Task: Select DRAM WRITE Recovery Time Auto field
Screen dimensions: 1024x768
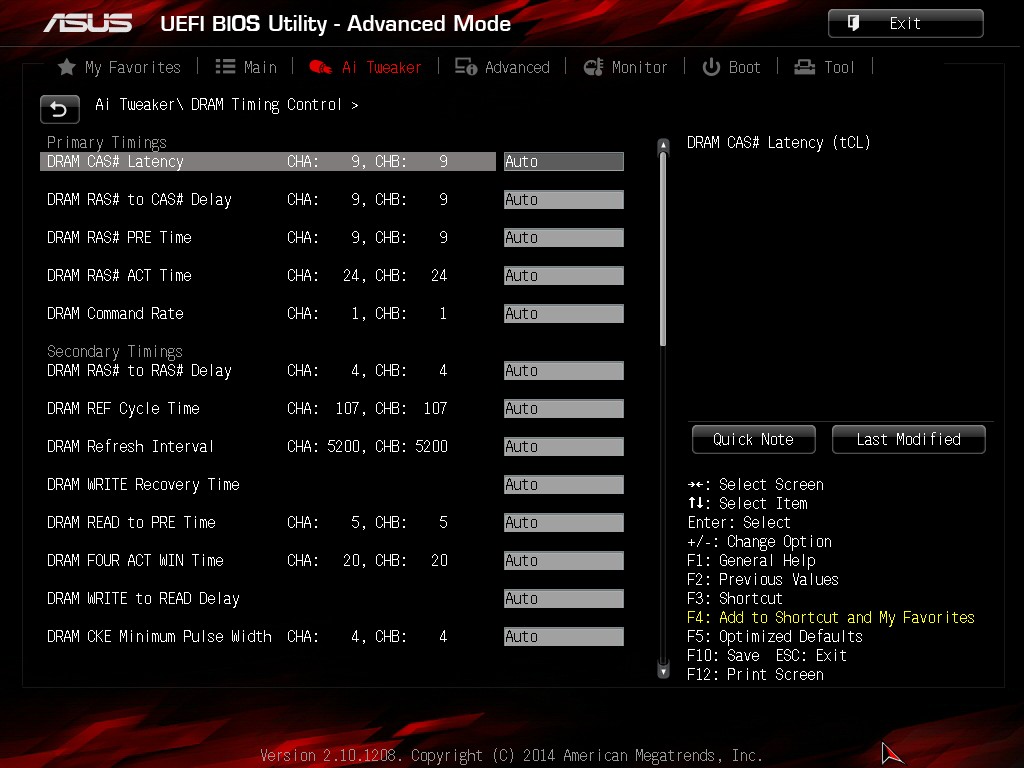Action: [564, 485]
